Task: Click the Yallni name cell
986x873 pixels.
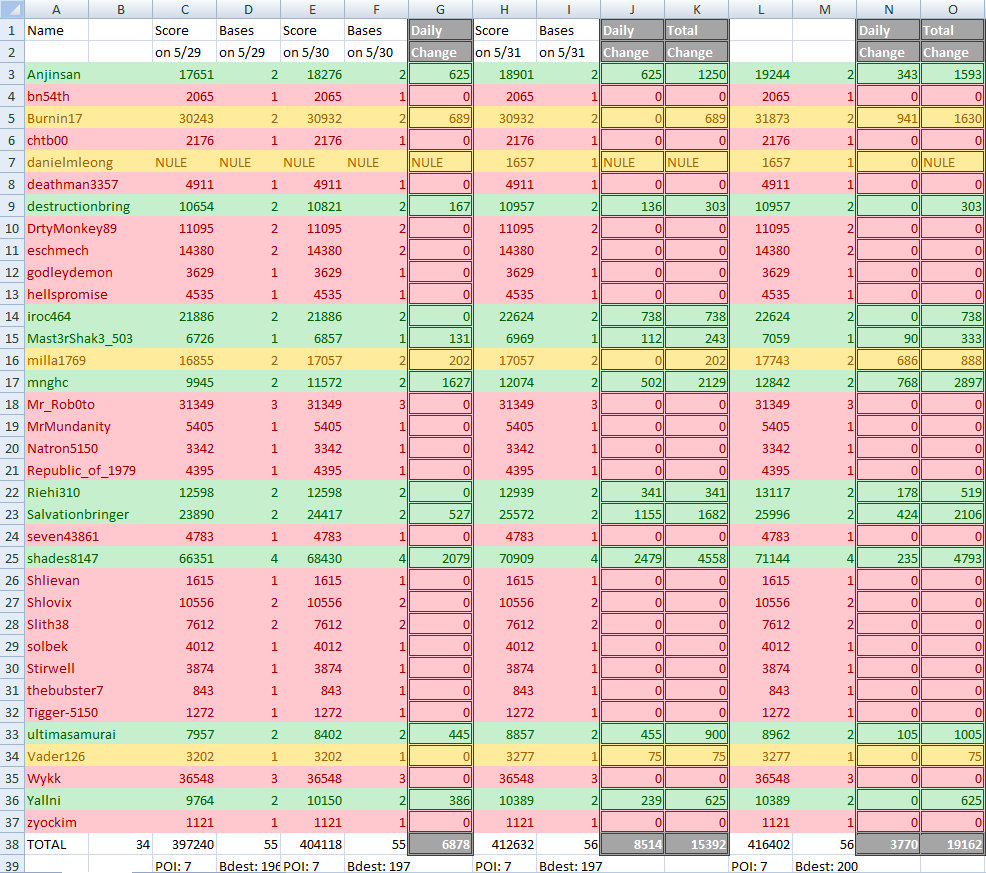Action: [x=56, y=801]
